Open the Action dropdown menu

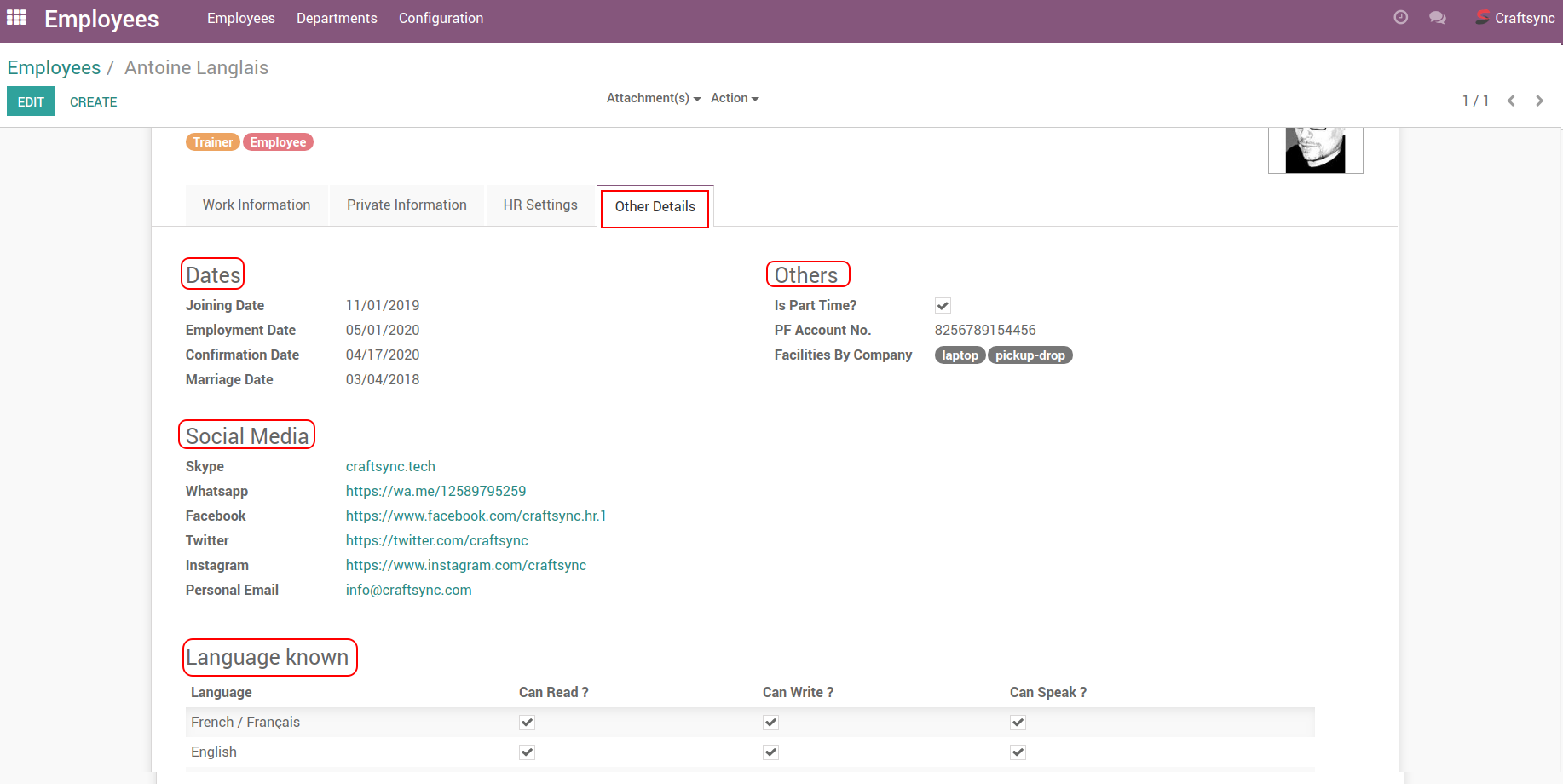click(x=735, y=98)
